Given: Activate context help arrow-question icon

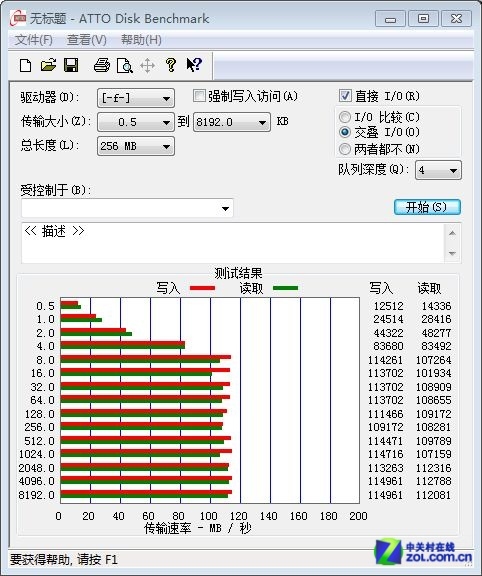Looking at the screenshot, I should point(194,65).
